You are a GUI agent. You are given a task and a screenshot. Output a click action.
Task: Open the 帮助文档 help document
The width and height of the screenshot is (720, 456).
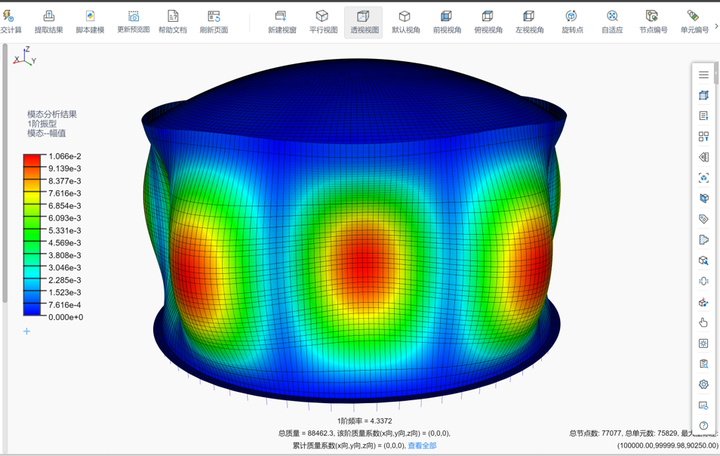pos(173,20)
